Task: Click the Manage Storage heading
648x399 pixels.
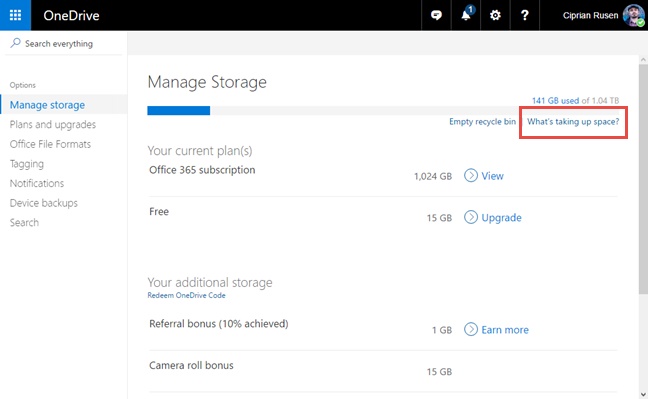Action: click(207, 82)
